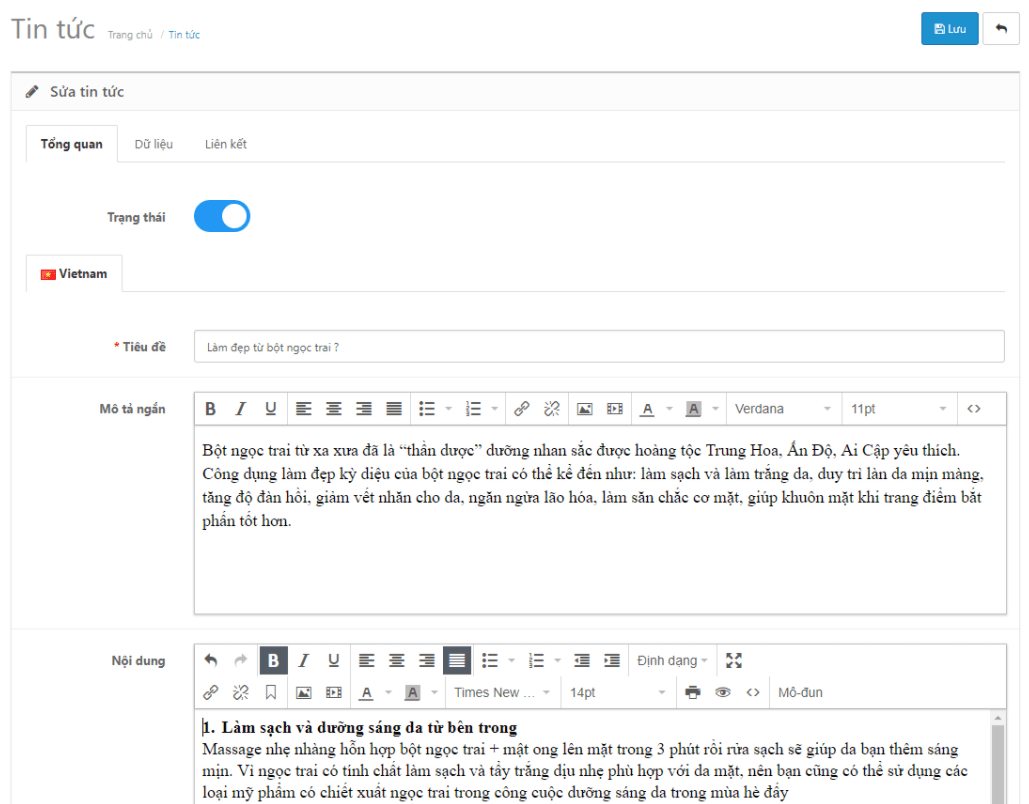
Task: Insert link in Mô tả ngắn editor
Action: point(522,409)
